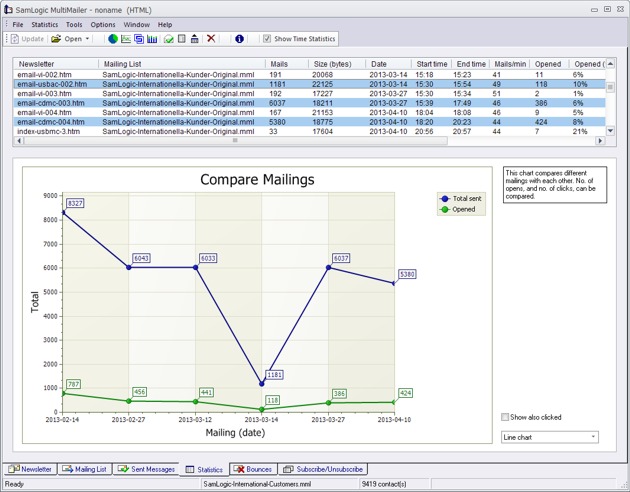
Task: Click the red X delete icon
Action: tap(211, 39)
